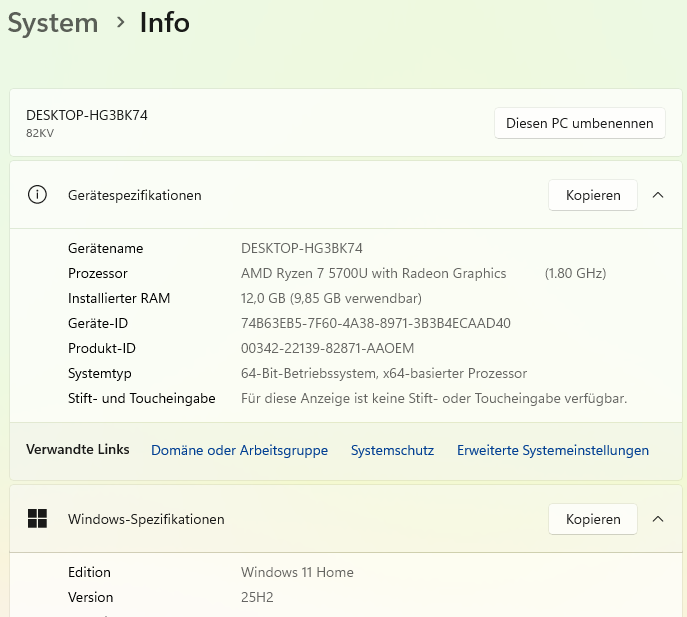Image resolution: width=687 pixels, height=617 pixels.
Task: Click the Installierter RAM label
Action: click(x=119, y=298)
